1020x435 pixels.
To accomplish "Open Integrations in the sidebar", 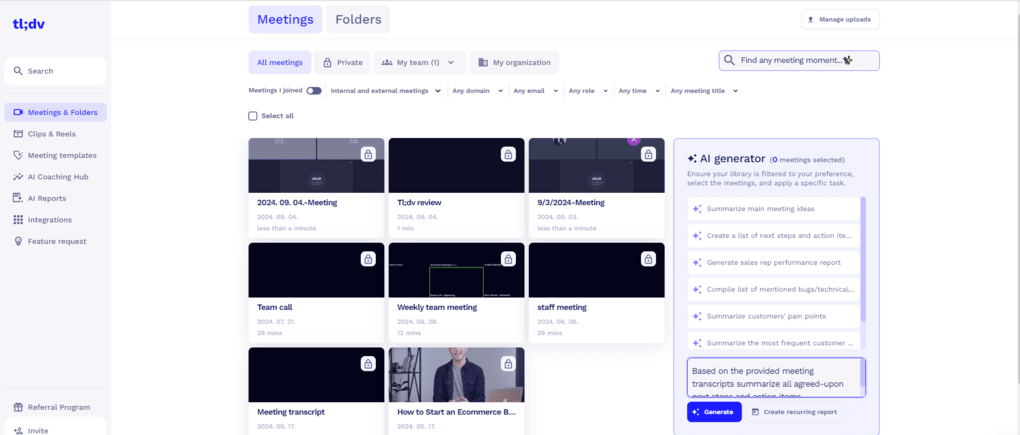I will tap(49, 220).
